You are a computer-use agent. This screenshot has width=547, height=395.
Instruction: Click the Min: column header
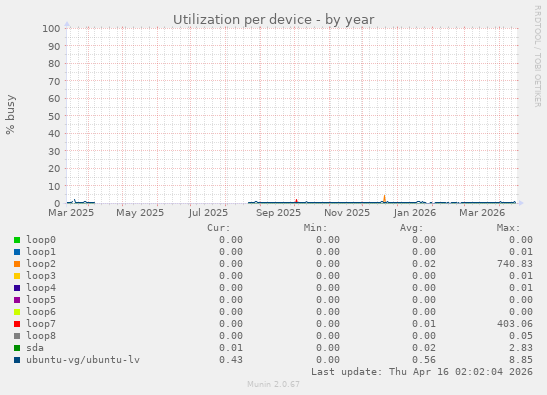point(315,228)
